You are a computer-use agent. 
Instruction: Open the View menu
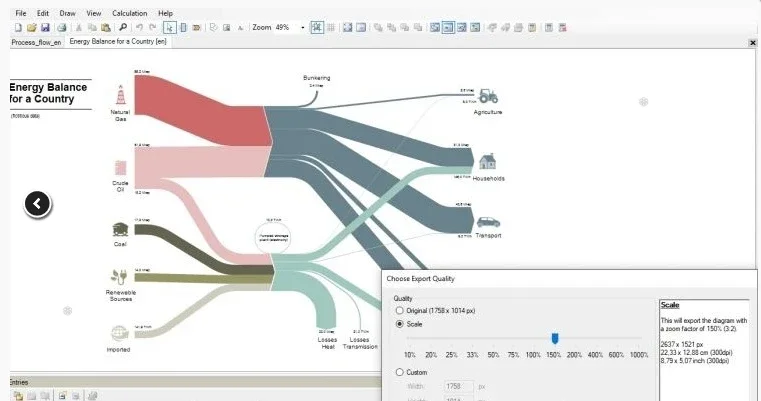coord(94,13)
